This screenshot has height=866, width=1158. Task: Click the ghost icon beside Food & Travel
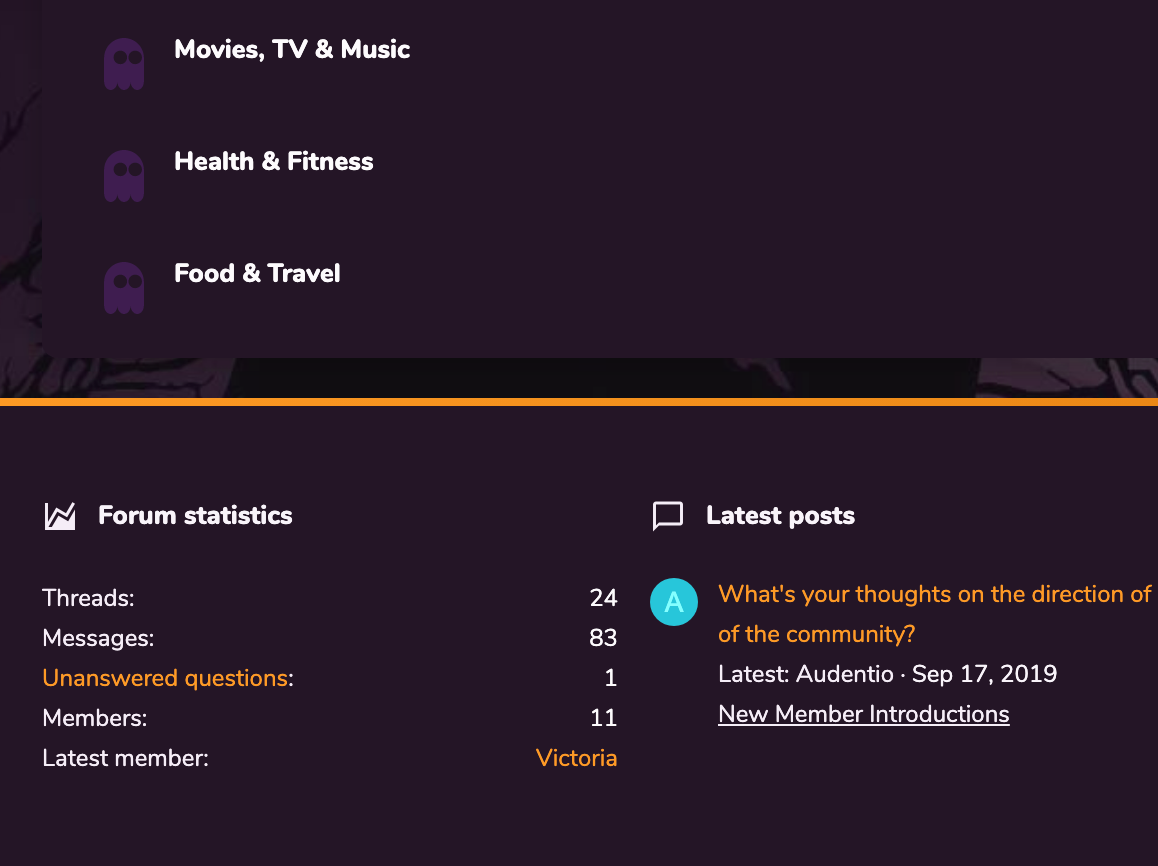coord(124,288)
